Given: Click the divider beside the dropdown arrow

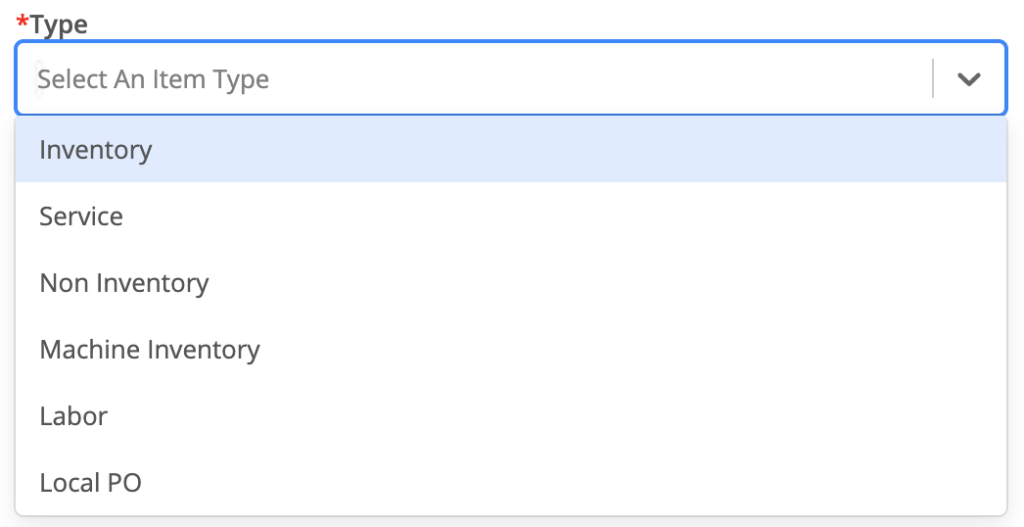Looking at the screenshot, I should pos(933,79).
